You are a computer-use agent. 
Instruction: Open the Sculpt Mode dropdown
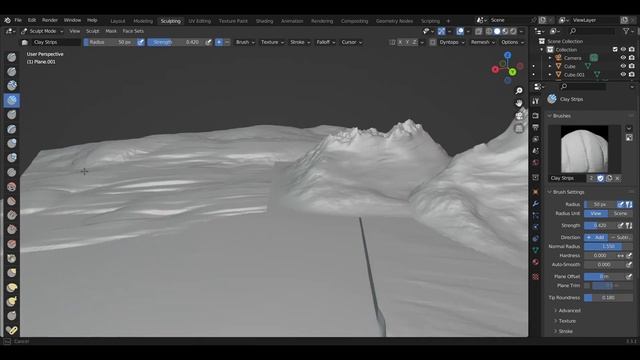tap(42, 31)
